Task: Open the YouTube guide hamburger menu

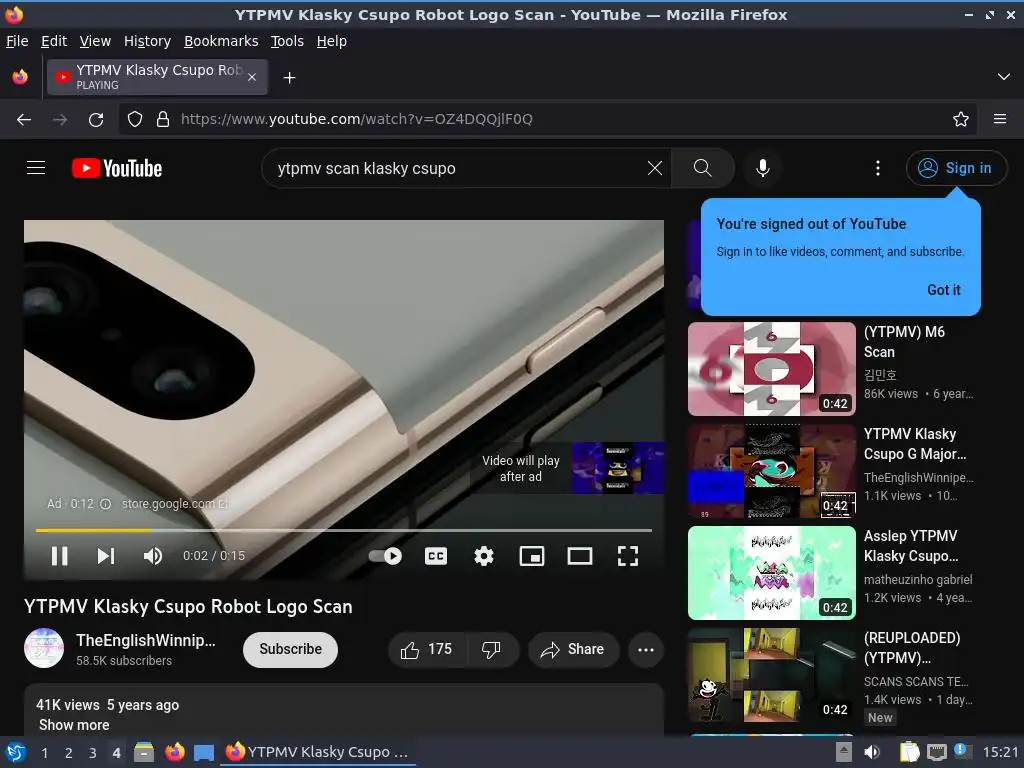Action: (36, 168)
